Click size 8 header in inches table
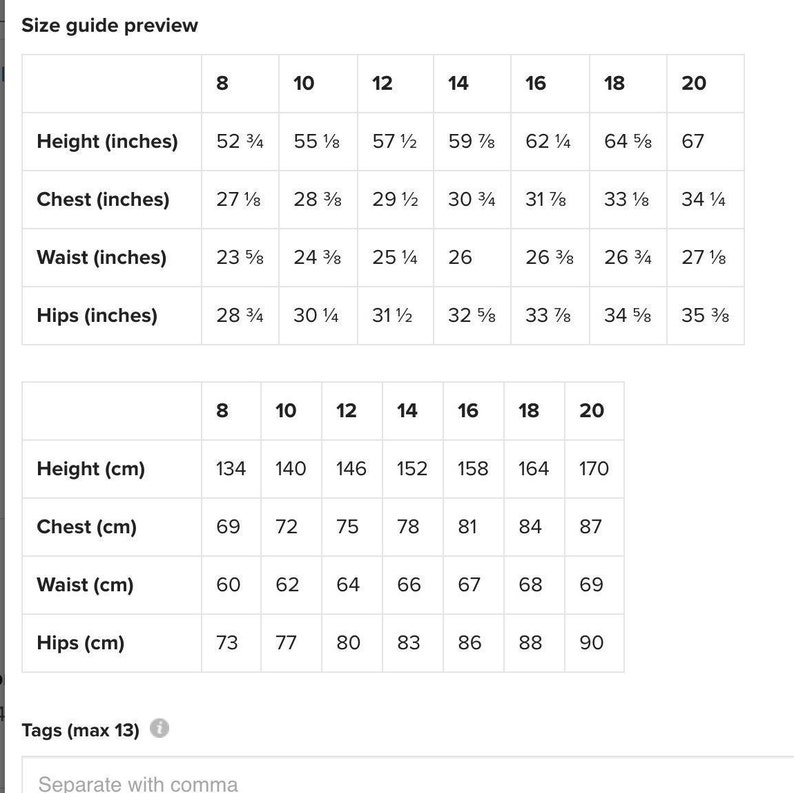The height and width of the screenshot is (793, 794). (x=222, y=83)
